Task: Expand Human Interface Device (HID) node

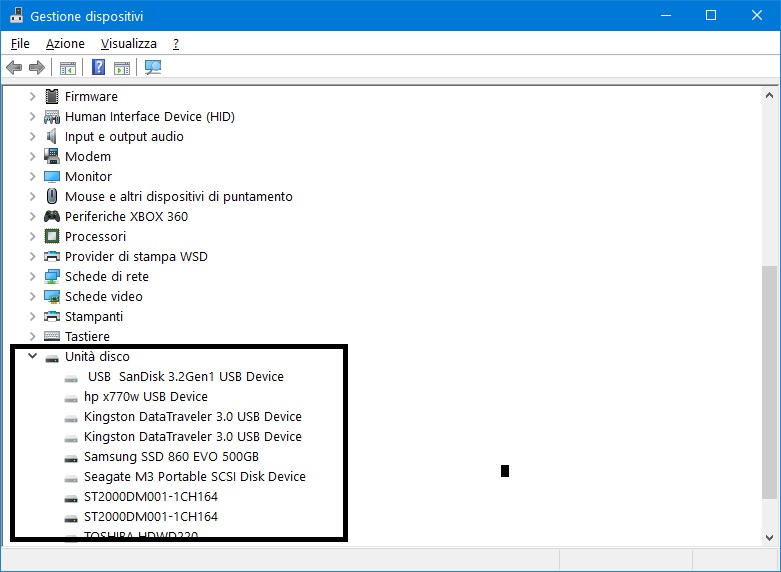Action: point(32,117)
